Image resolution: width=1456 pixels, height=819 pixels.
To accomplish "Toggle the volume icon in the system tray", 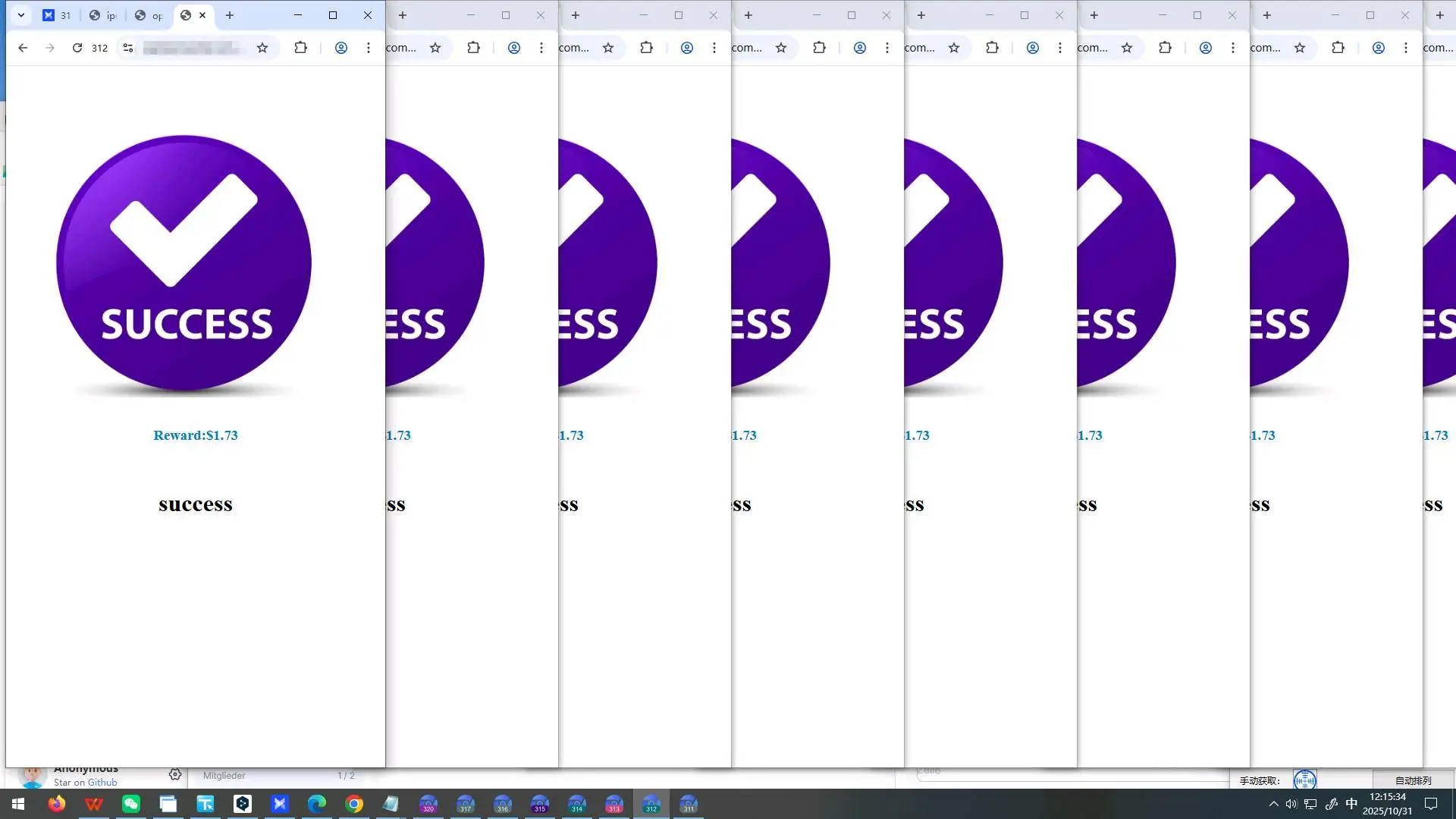I will pos(1291,804).
